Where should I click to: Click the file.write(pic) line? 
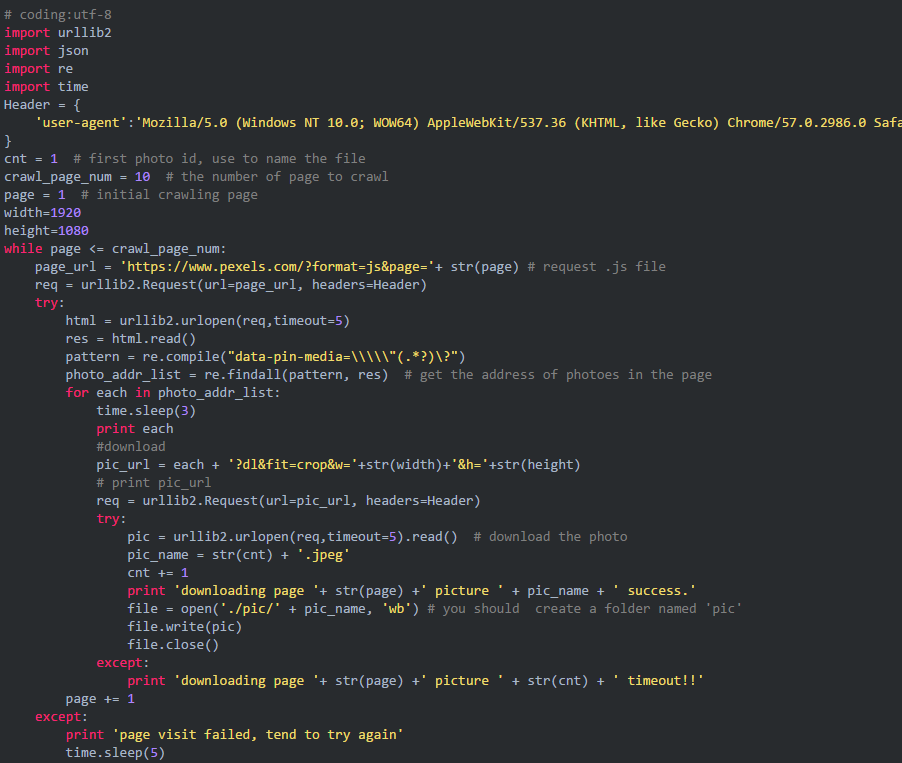(185, 627)
